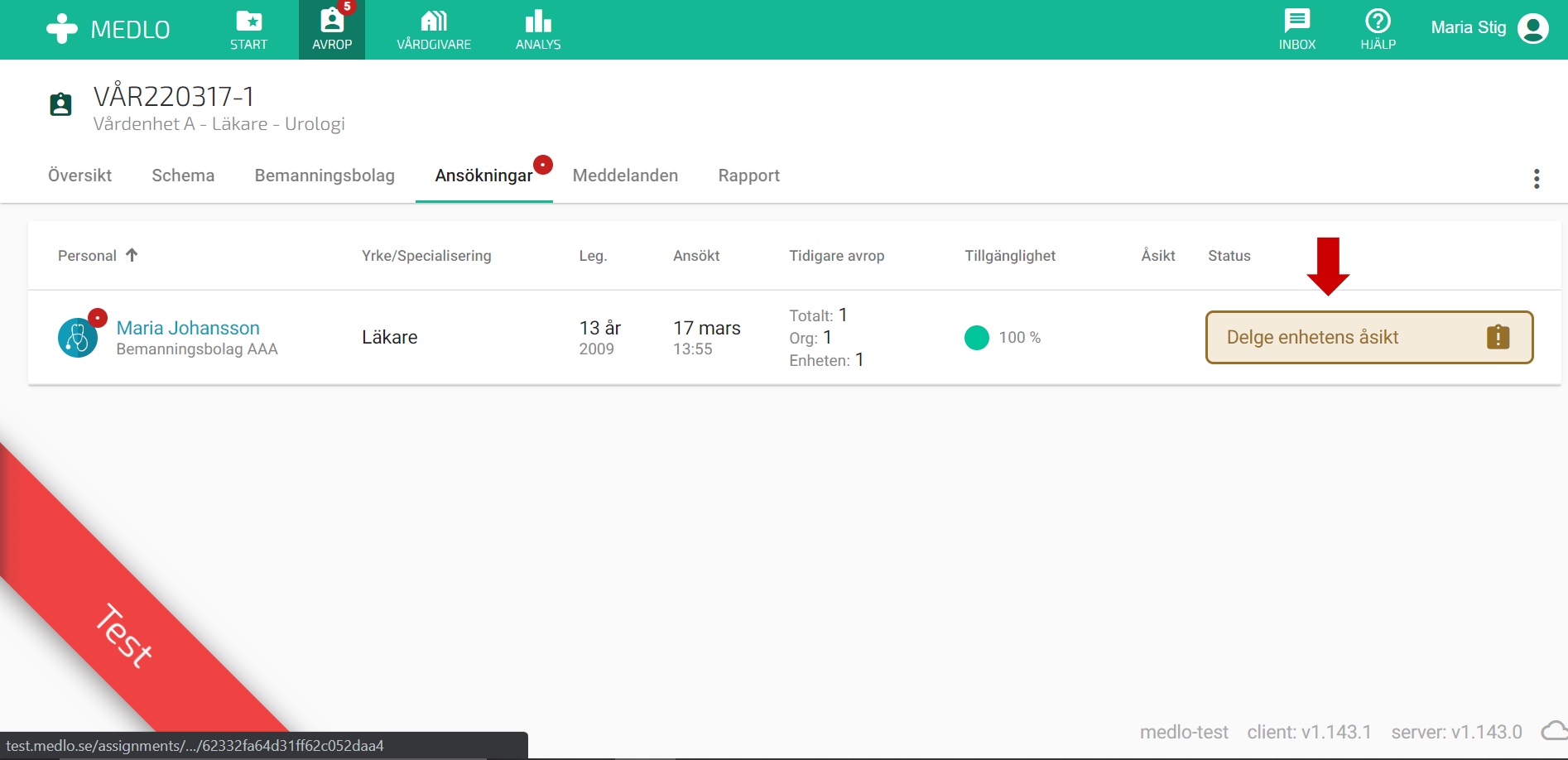Click Enheten: 1 value
Screen dimensions: 1568x760
click(x=826, y=360)
